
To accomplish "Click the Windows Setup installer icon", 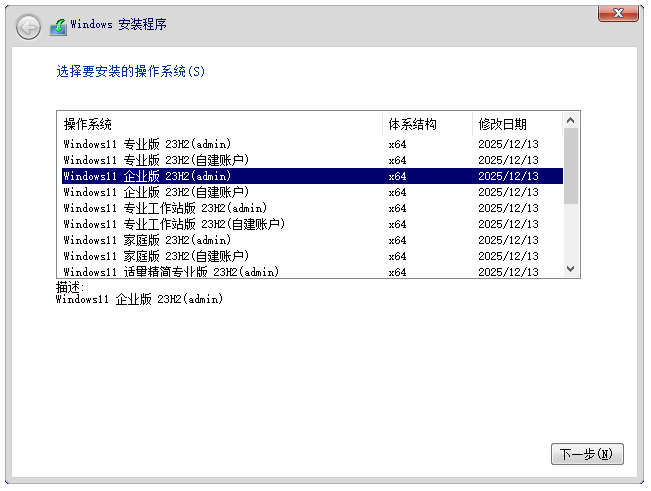I will tap(59, 27).
